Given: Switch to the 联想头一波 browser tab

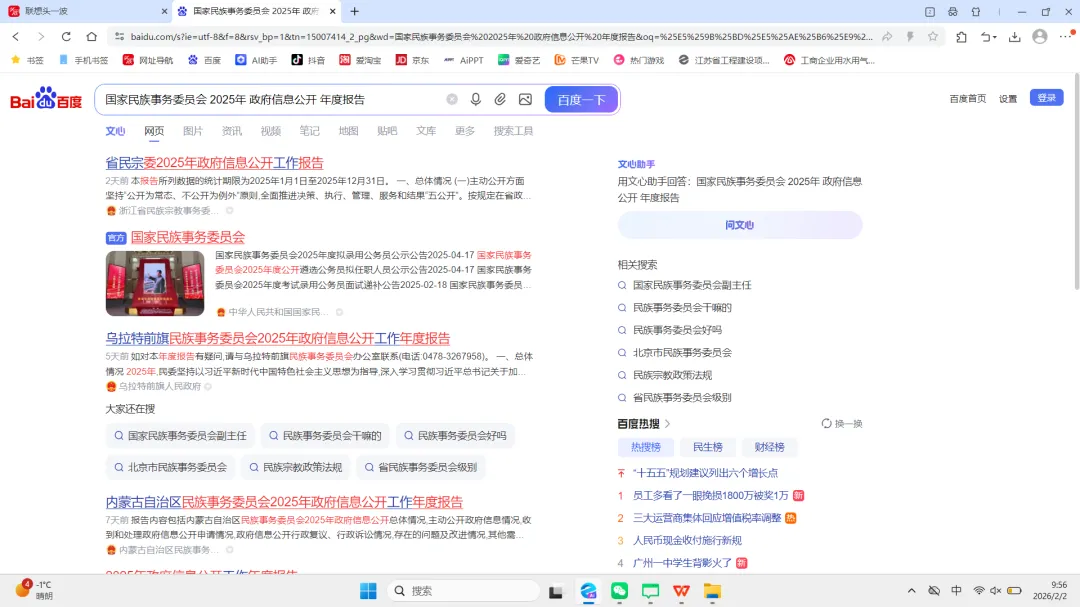Looking at the screenshot, I should click(86, 11).
